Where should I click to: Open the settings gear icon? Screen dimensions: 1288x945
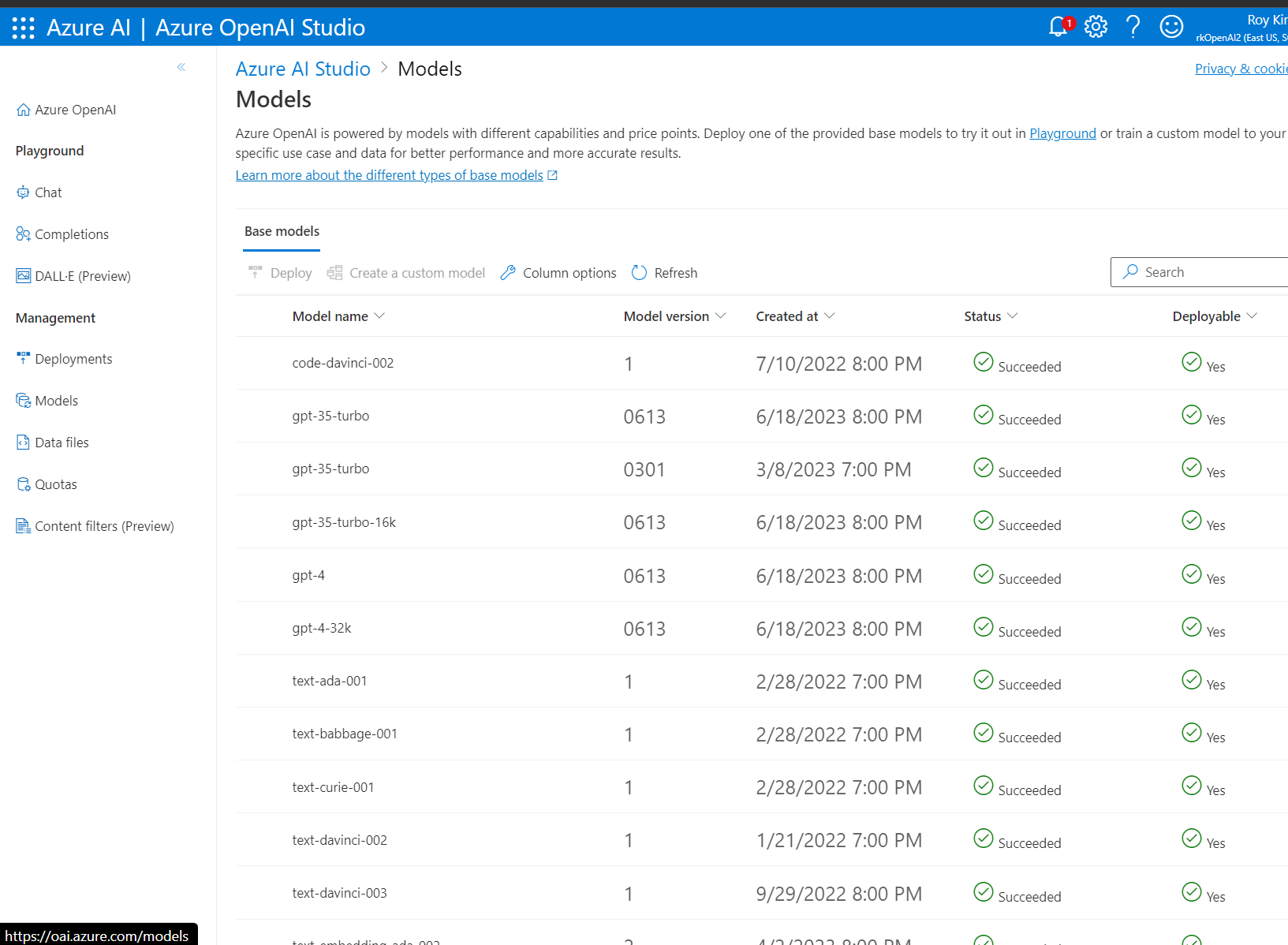point(1096,27)
